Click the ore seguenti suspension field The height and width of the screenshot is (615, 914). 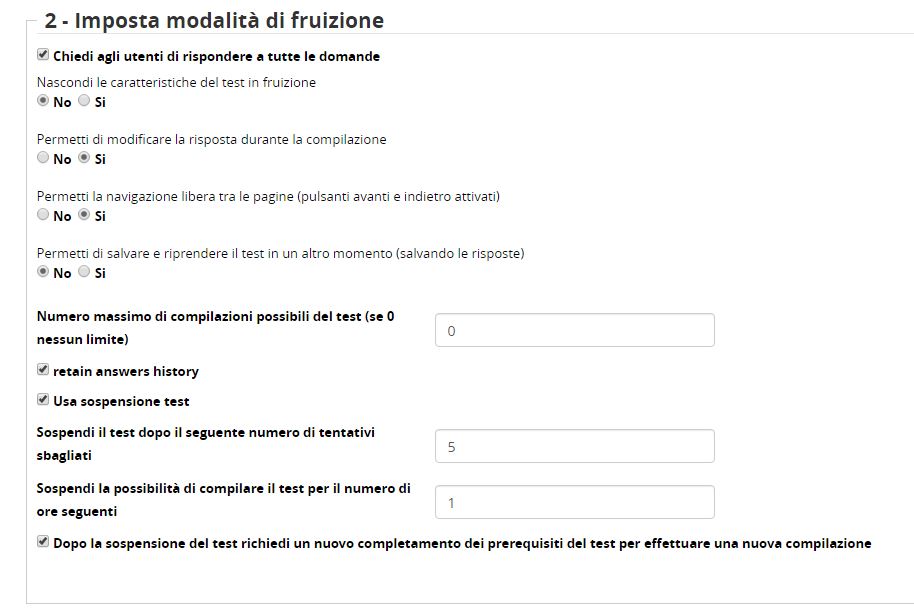pos(574,503)
